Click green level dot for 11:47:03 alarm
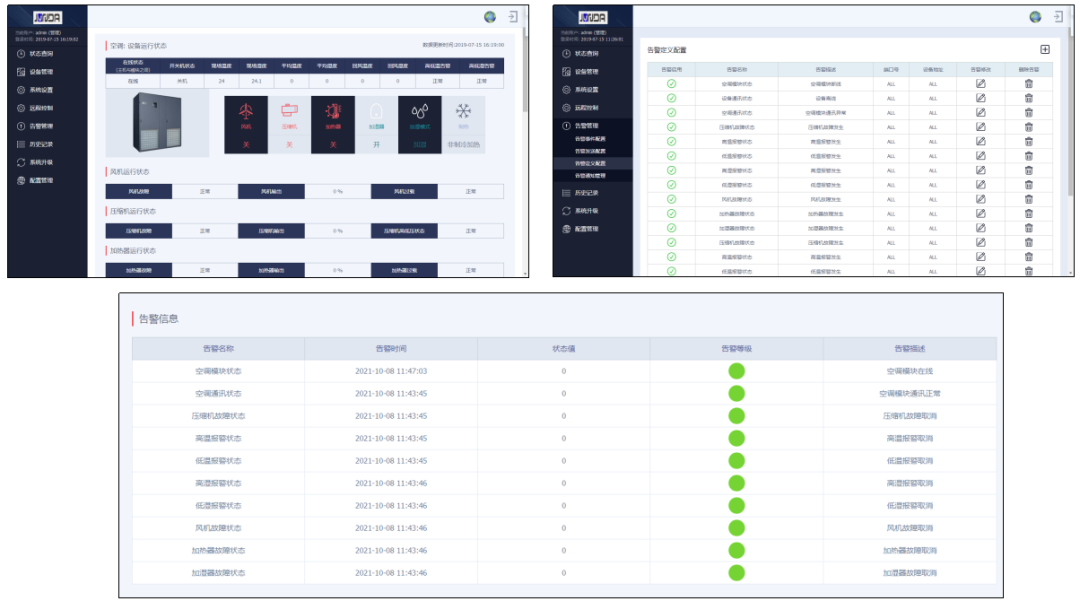Screen dimensions: 1080x601 tap(736, 371)
